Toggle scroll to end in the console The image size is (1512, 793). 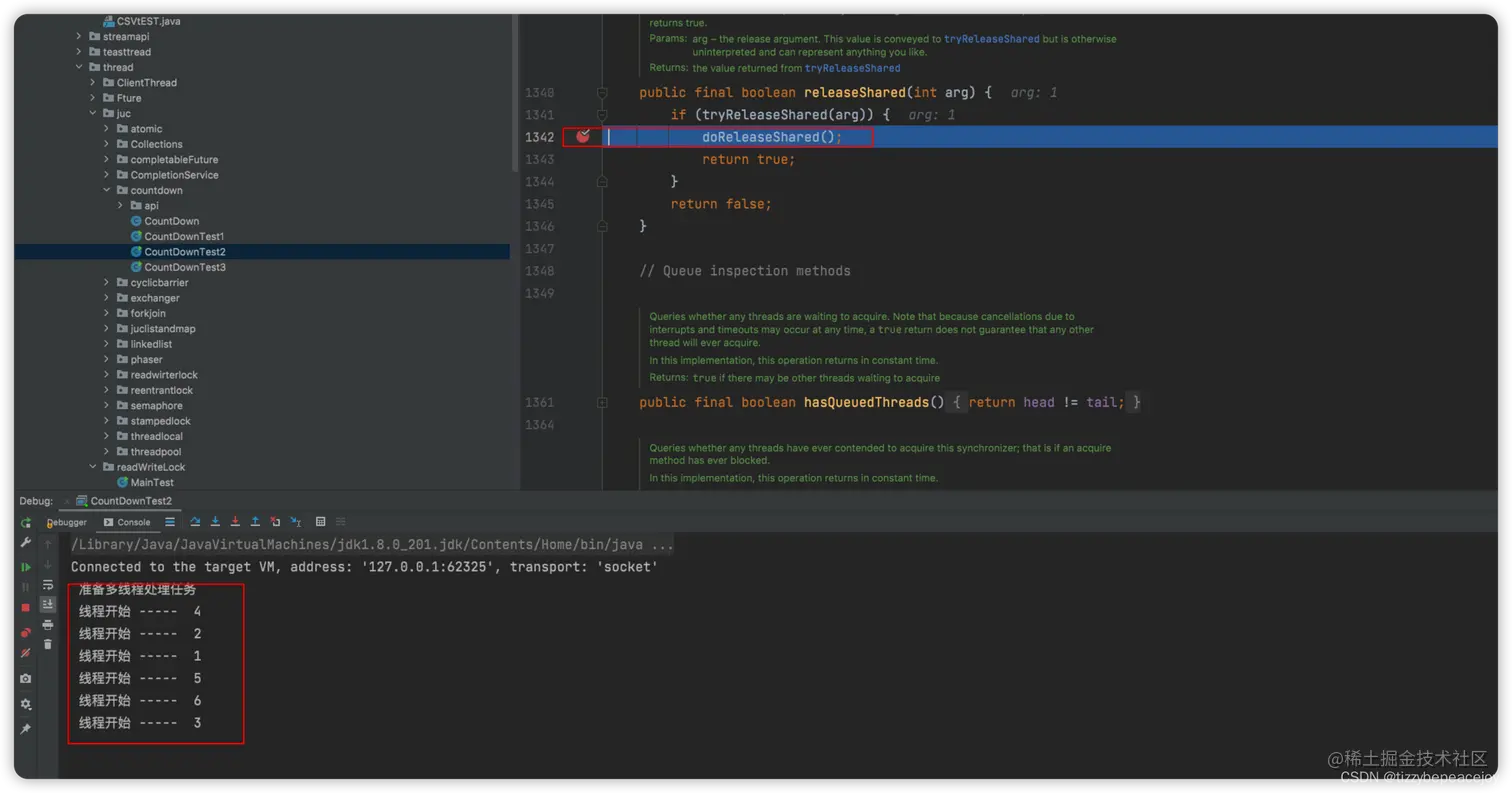coord(48,604)
